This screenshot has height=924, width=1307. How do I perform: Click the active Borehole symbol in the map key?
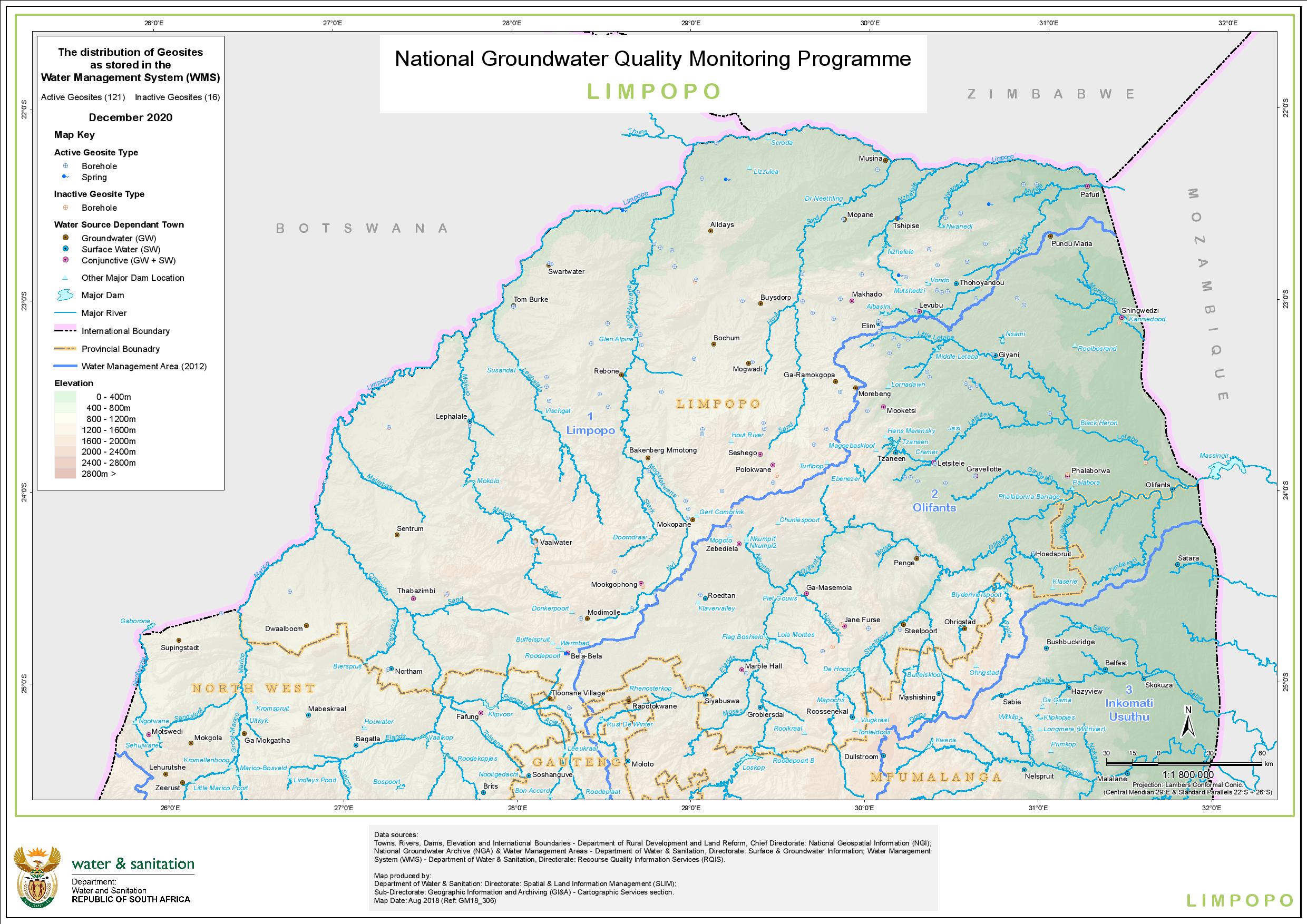[x=65, y=166]
